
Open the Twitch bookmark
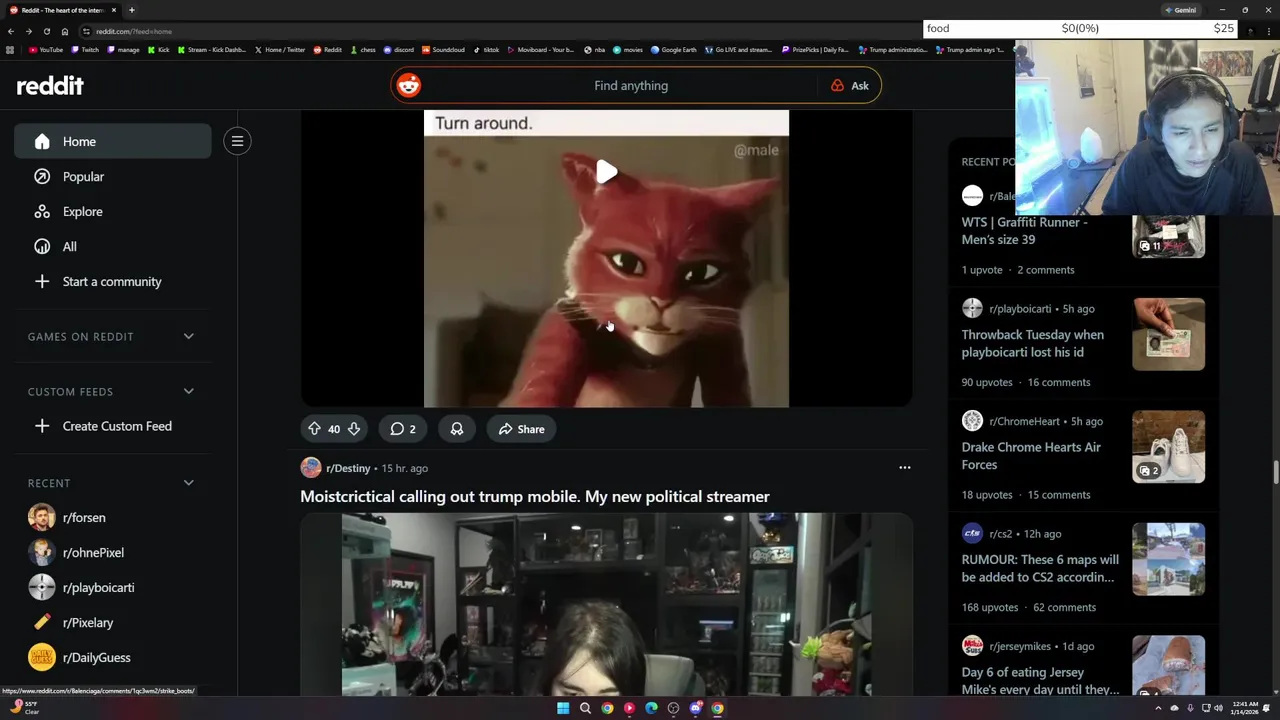85,49
